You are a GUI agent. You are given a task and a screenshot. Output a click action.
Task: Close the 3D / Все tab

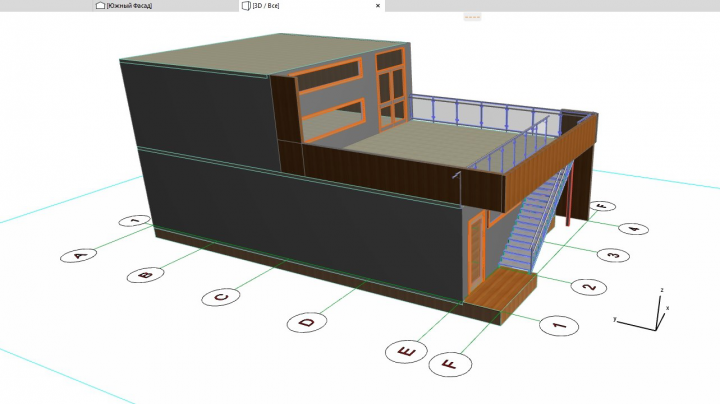pos(378,6)
